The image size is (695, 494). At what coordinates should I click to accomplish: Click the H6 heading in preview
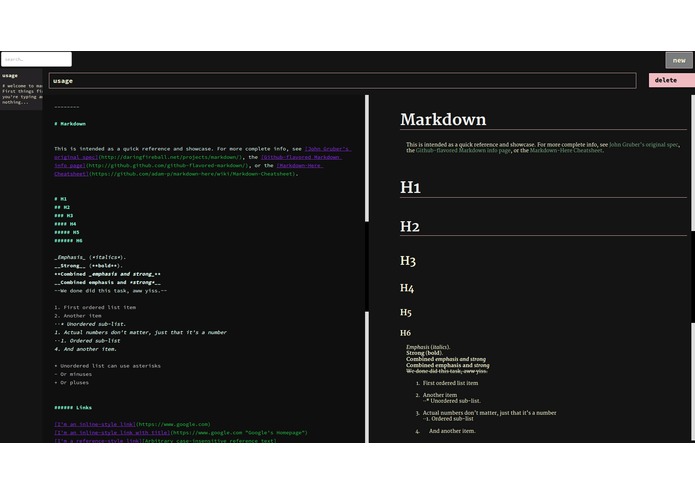405,333
